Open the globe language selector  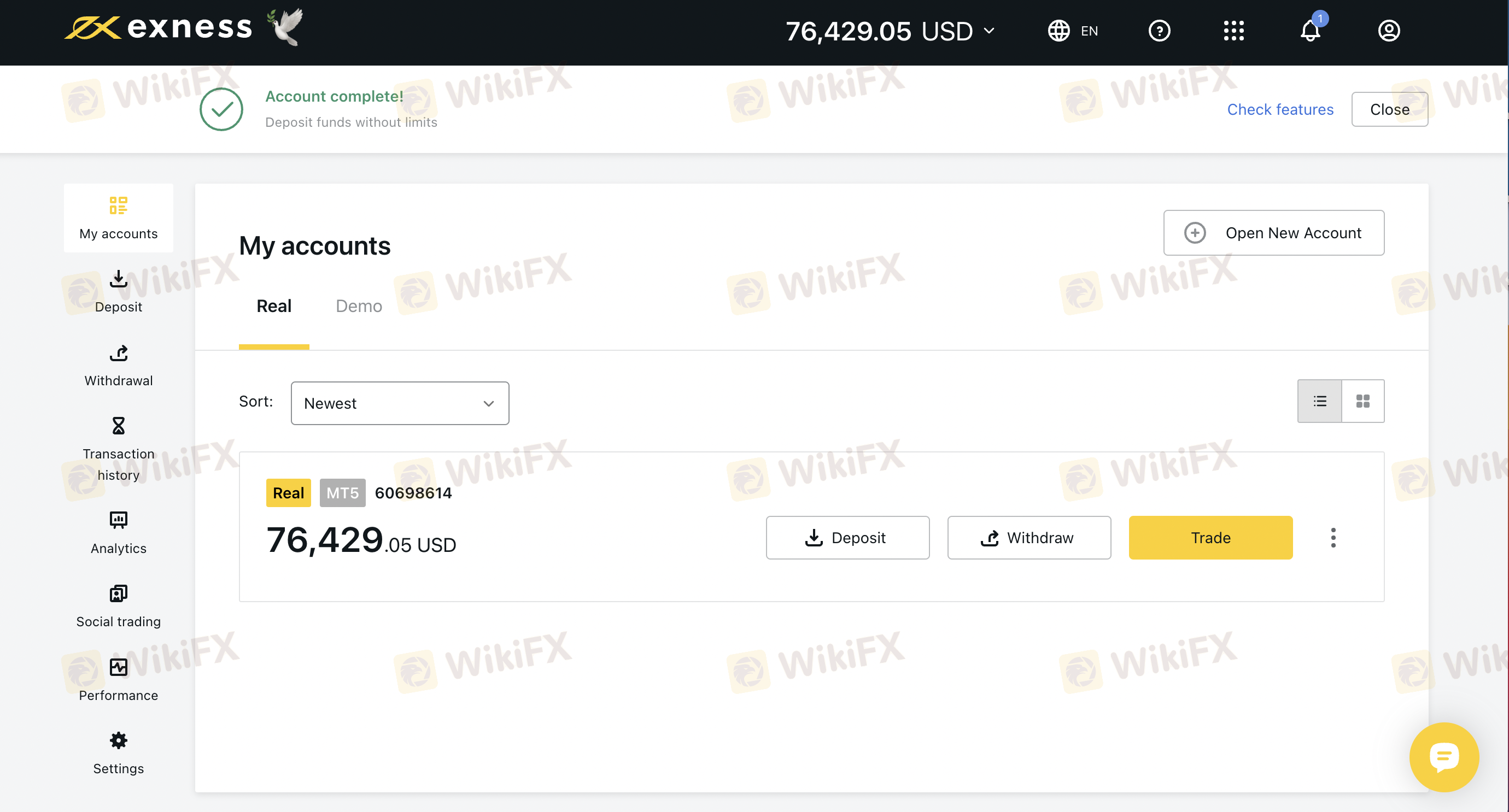(x=1058, y=31)
